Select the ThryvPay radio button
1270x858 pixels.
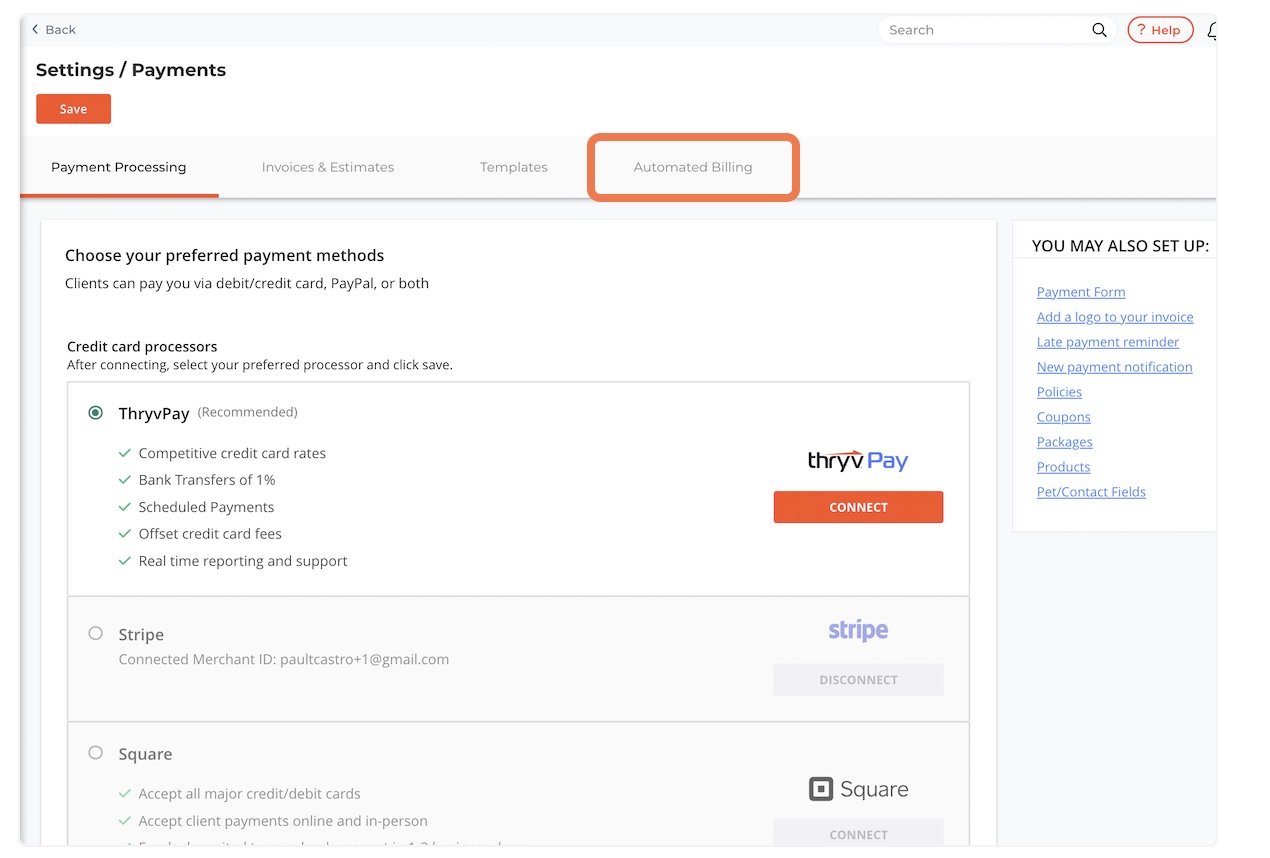[95, 412]
